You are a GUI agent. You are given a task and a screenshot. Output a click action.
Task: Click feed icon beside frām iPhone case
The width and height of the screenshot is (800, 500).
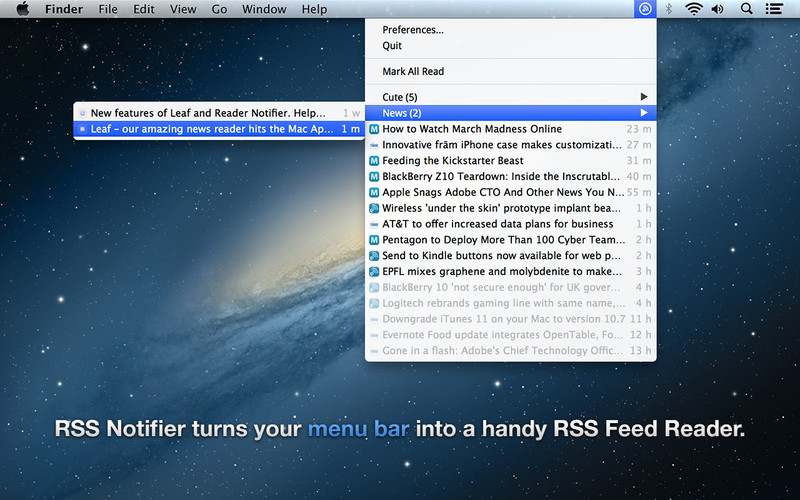pos(374,145)
